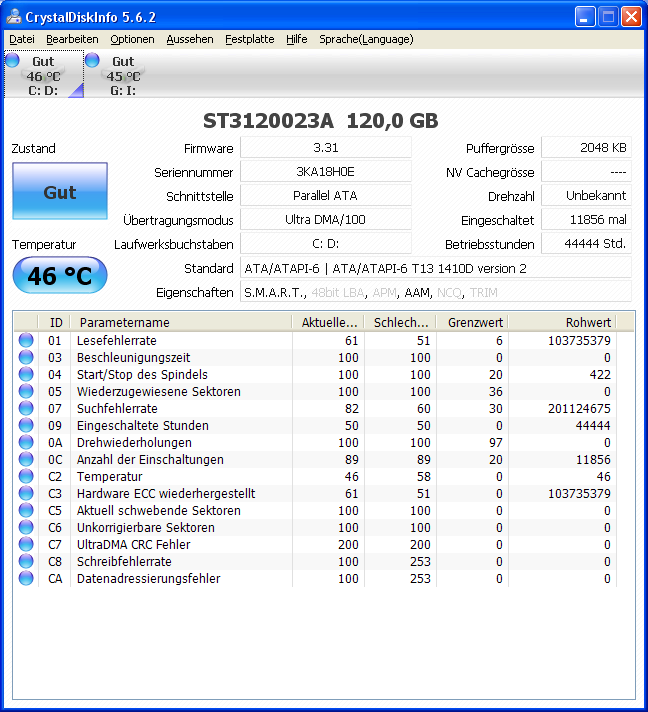This screenshot has height=712, width=648.
Task: Click the status orb for UltraDMA CRC Fehler
Action: click(x=26, y=544)
